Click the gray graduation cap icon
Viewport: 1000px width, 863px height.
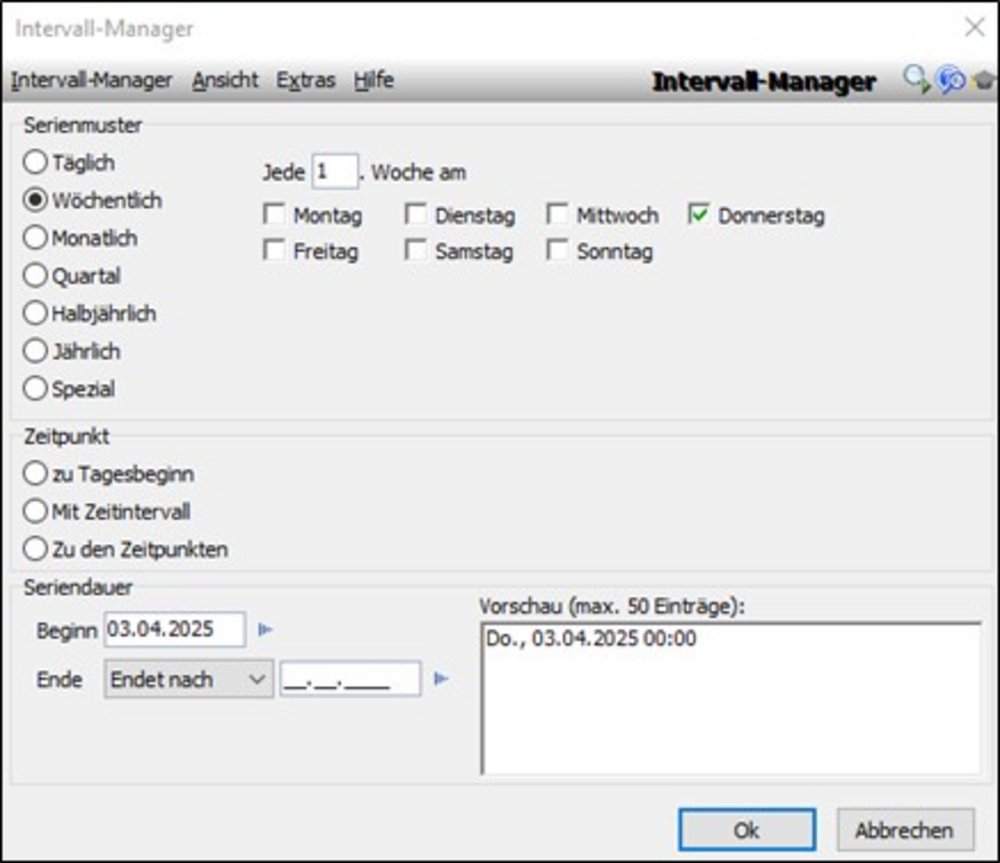coord(982,81)
